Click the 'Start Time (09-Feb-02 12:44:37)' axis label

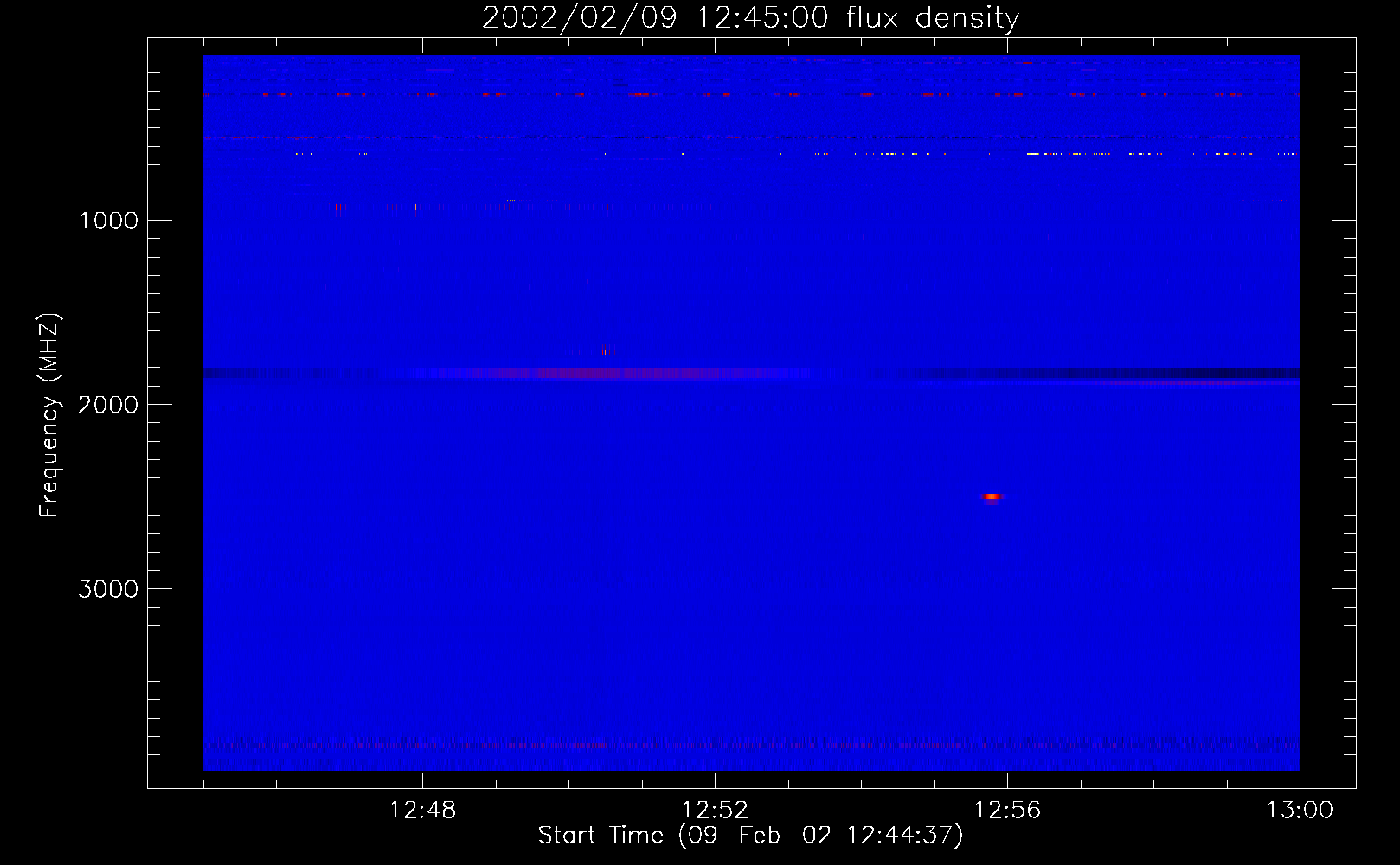tap(750, 836)
